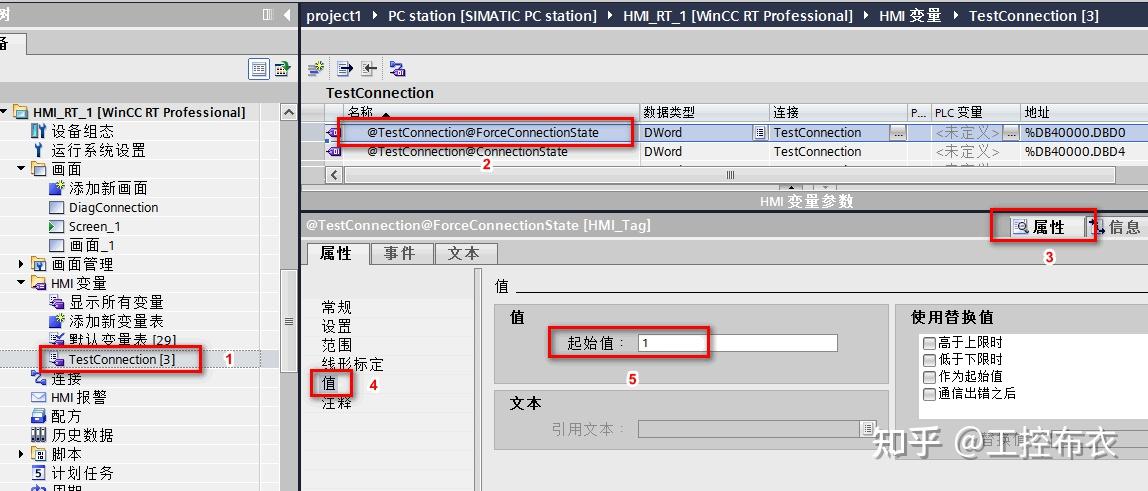Click the 运行系统设置 wrench icon
1148x491 pixels.
[x=39, y=150]
